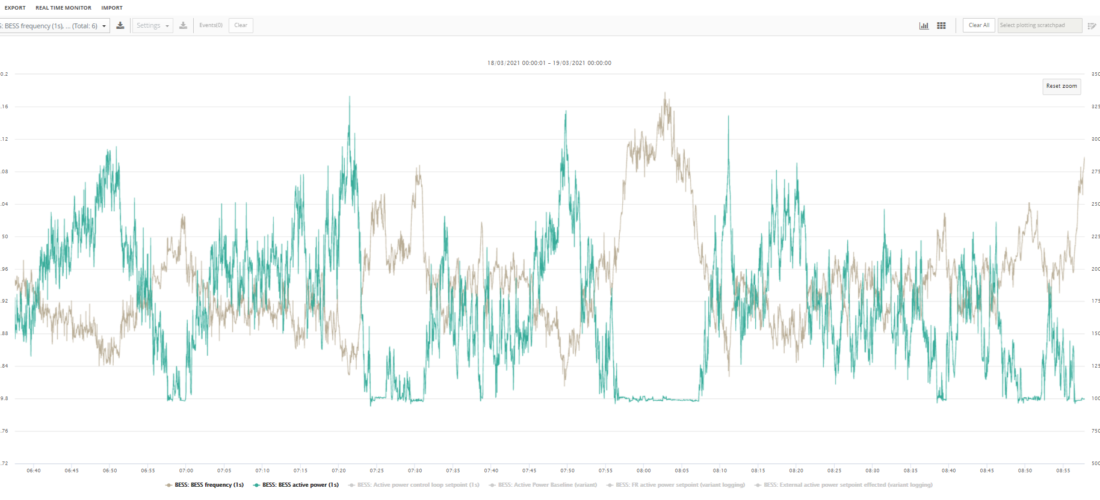Image resolution: width=1100 pixels, height=500 pixels.
Task: Open the REAL TIME MONITOR tab
Action: click(63, 8)
